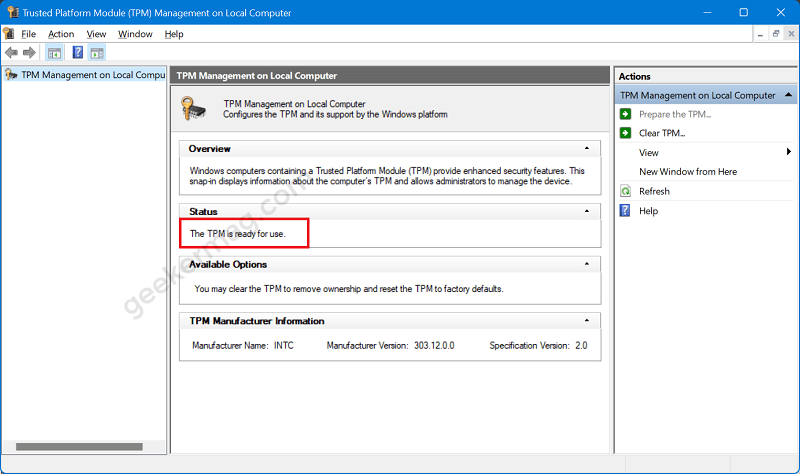The height and width of the screenshot is (474, 800).
Task: Click the key icon in the console tree
Action: (x=11, y=75)
